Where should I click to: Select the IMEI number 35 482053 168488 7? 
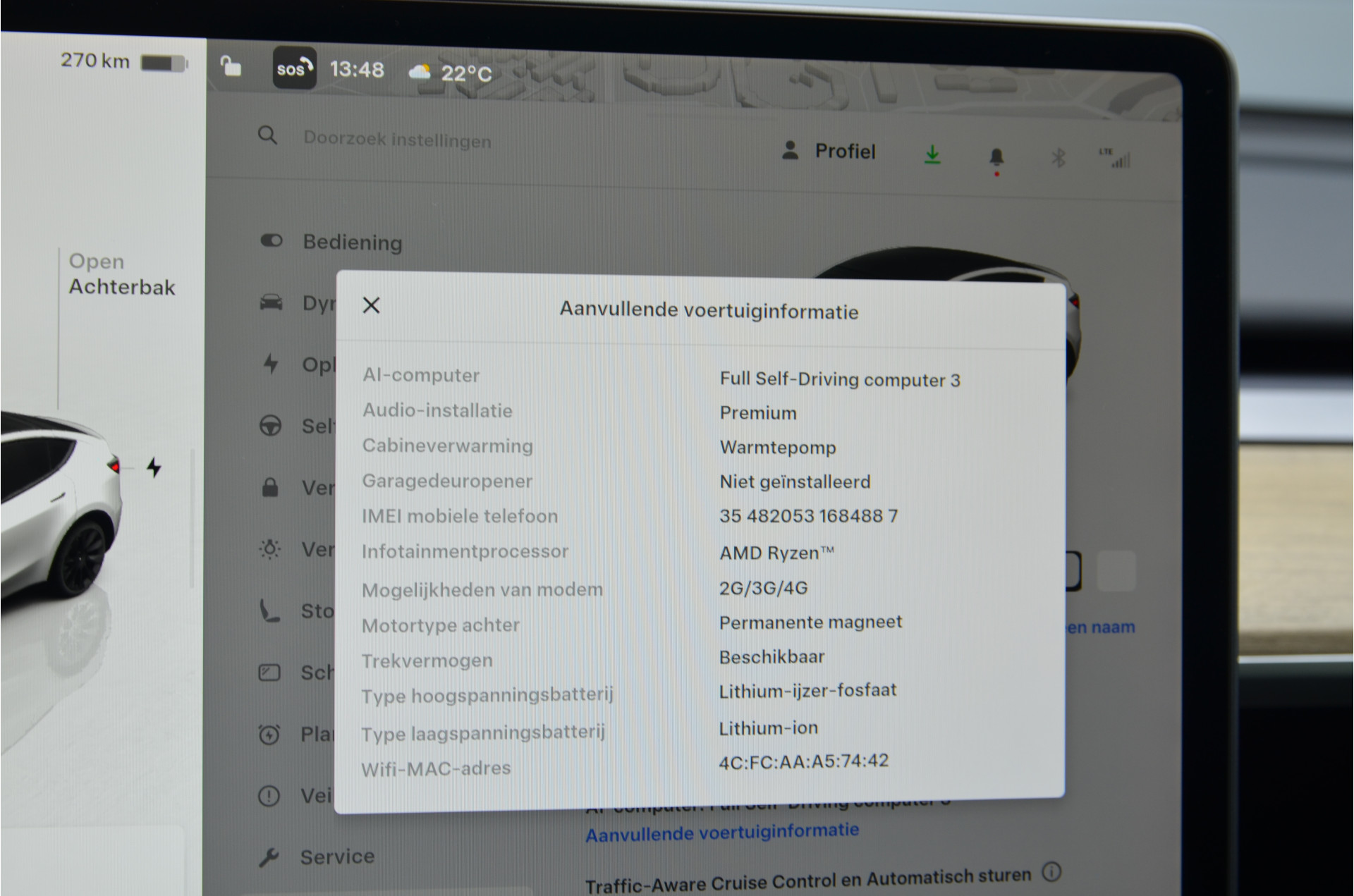(x=809, y=516)
